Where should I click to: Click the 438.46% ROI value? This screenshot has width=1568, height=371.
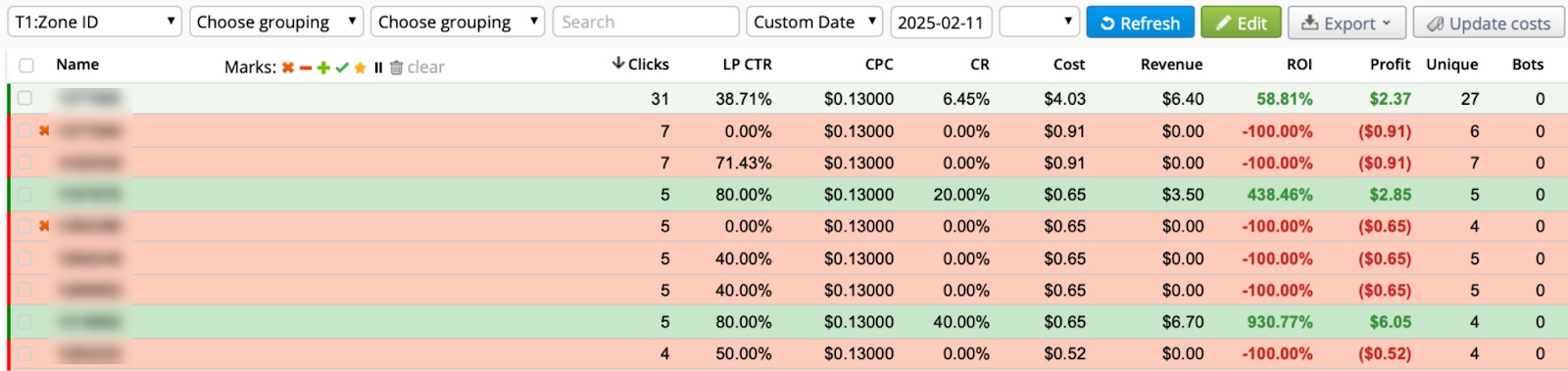pos(1279,195)
